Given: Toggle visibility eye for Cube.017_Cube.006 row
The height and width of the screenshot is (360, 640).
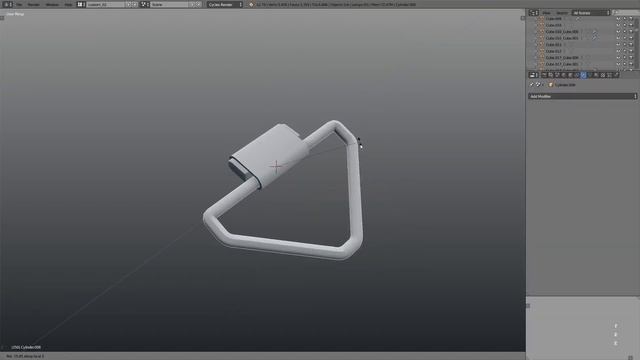Looking at the screenshot, I should tap(618, 58).
